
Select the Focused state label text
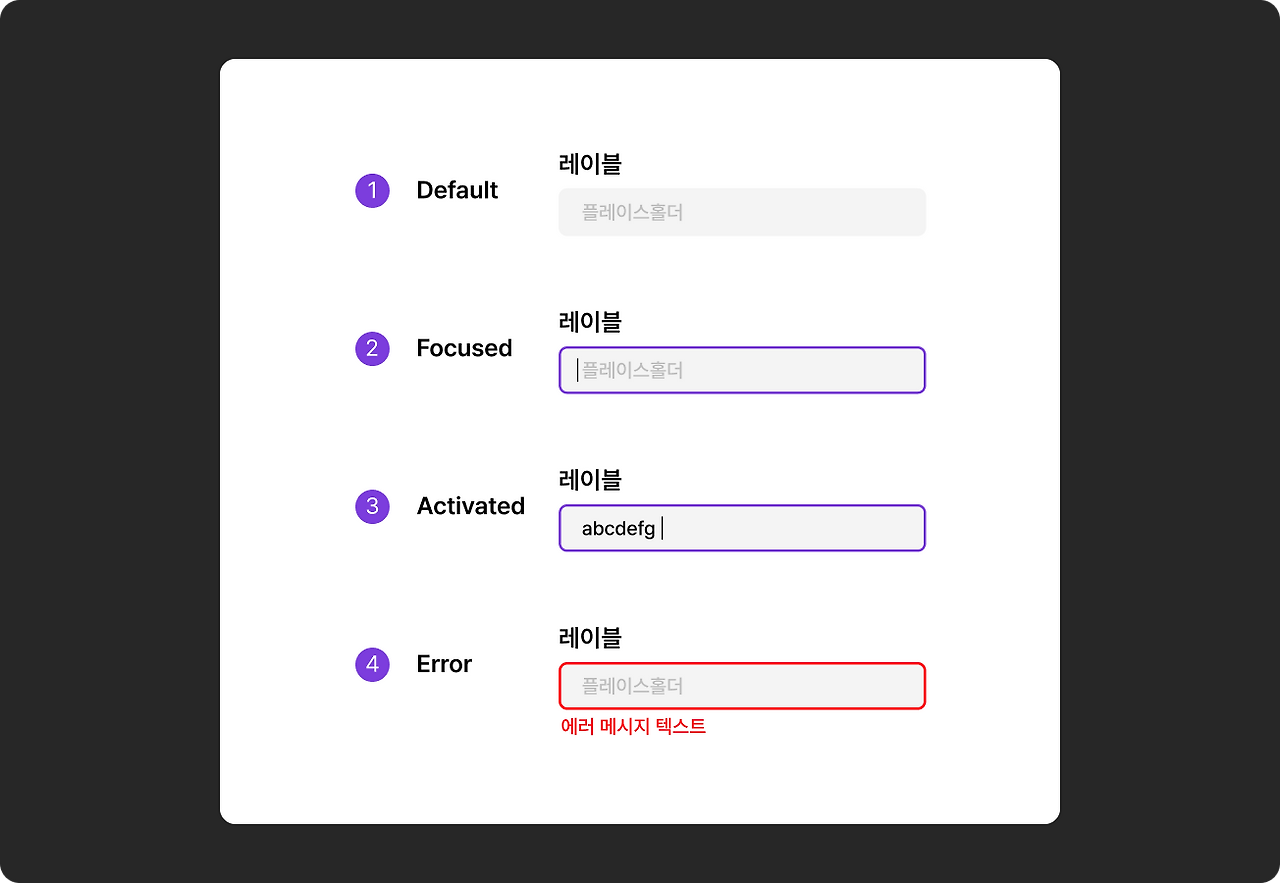click(x=464, y=348)
